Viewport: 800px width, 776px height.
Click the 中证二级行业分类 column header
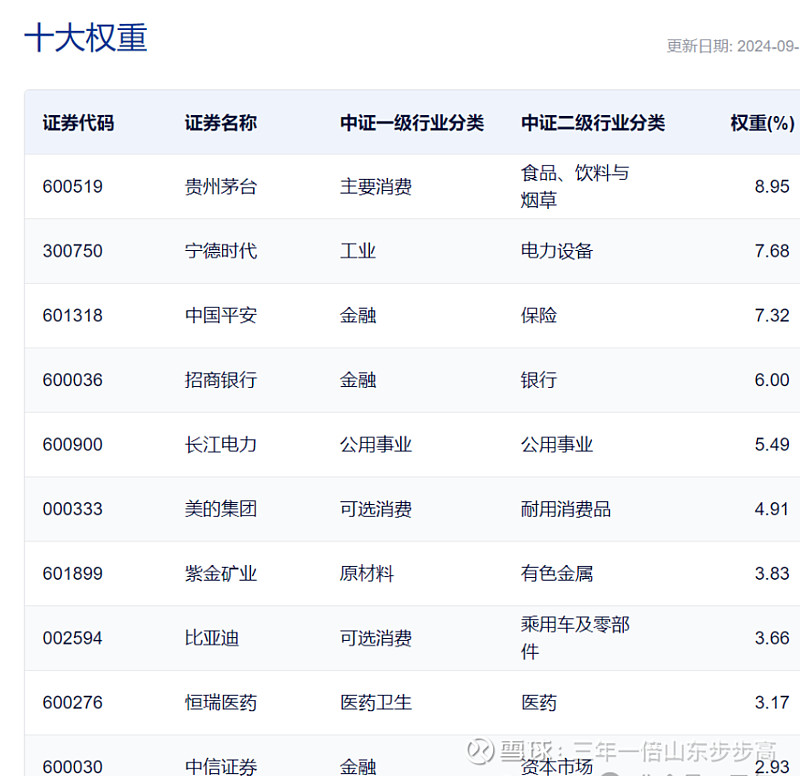(x=593, y=123)
